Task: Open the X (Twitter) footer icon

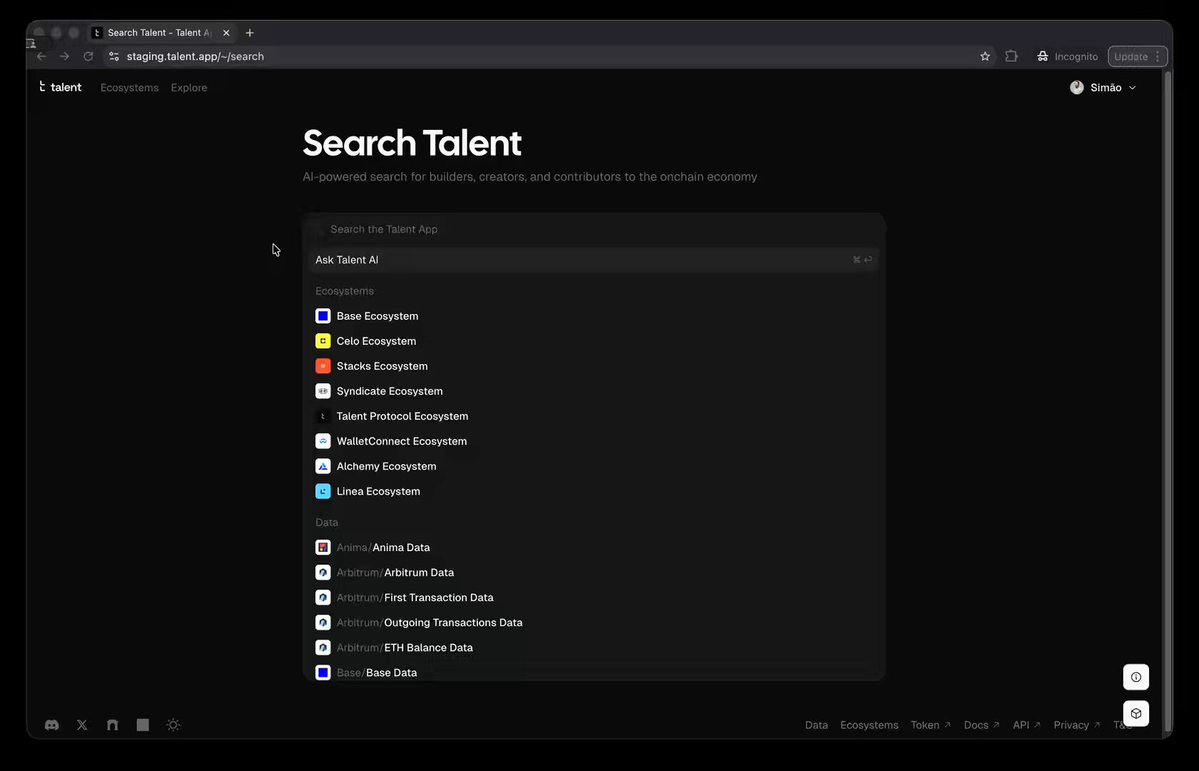Action: coord(82,724)
